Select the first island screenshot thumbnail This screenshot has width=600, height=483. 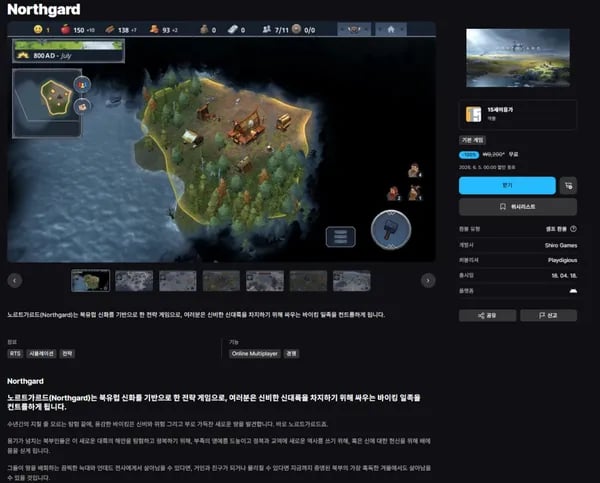(x=91, y=281)
